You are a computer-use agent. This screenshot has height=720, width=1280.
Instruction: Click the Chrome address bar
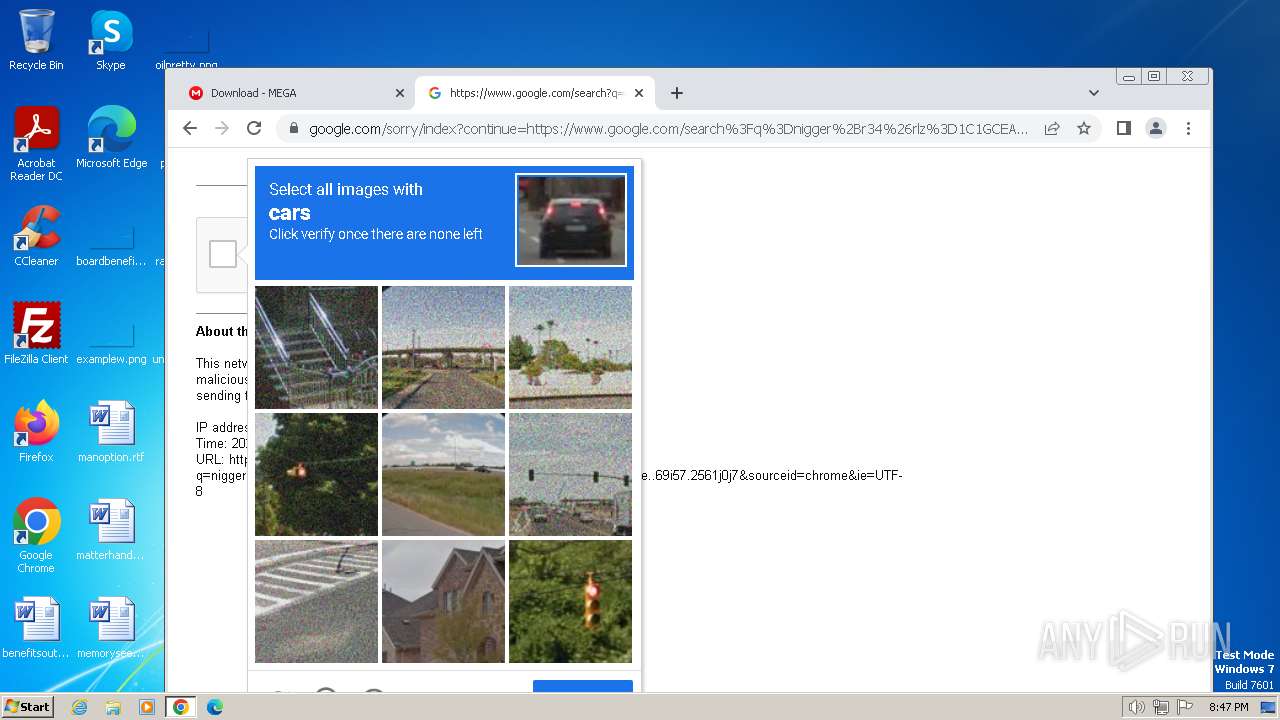click(x=668, y=128)
